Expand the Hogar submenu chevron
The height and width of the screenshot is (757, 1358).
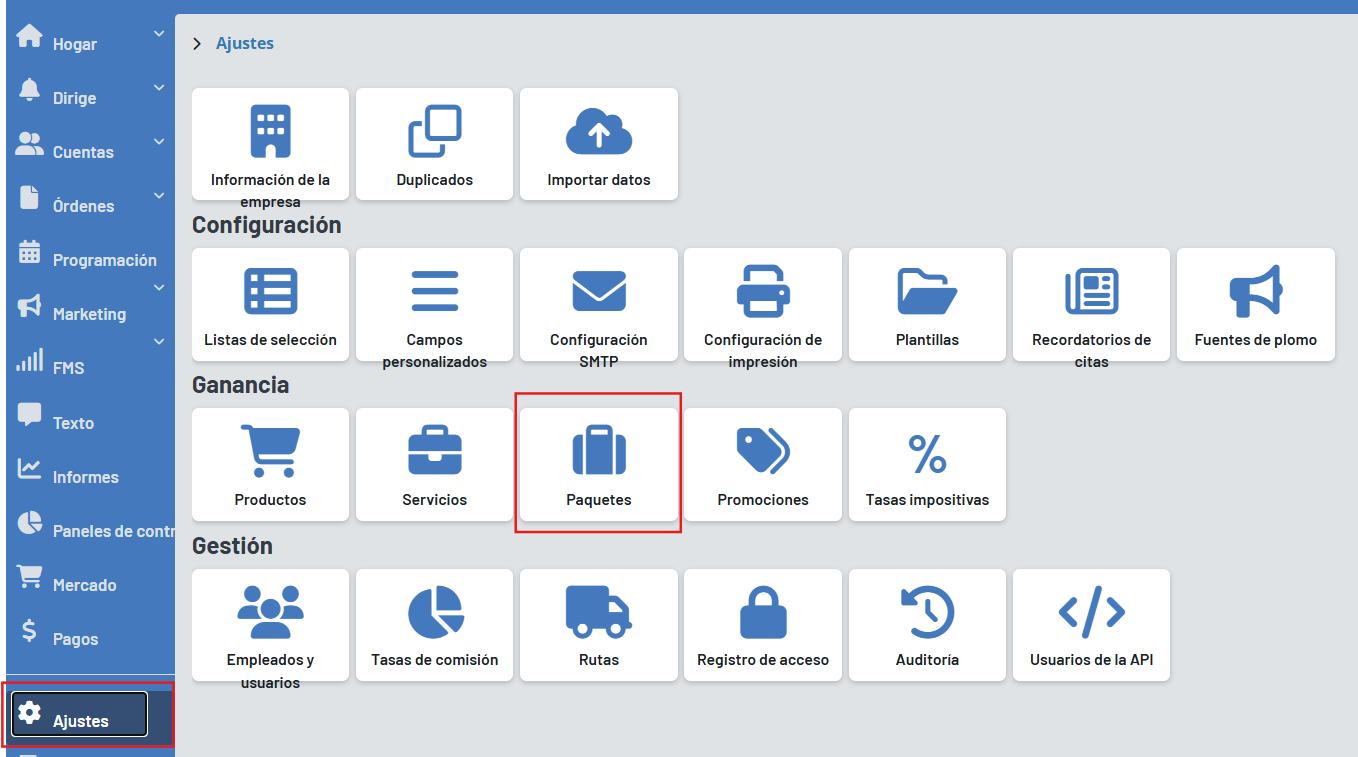point(159,34)
